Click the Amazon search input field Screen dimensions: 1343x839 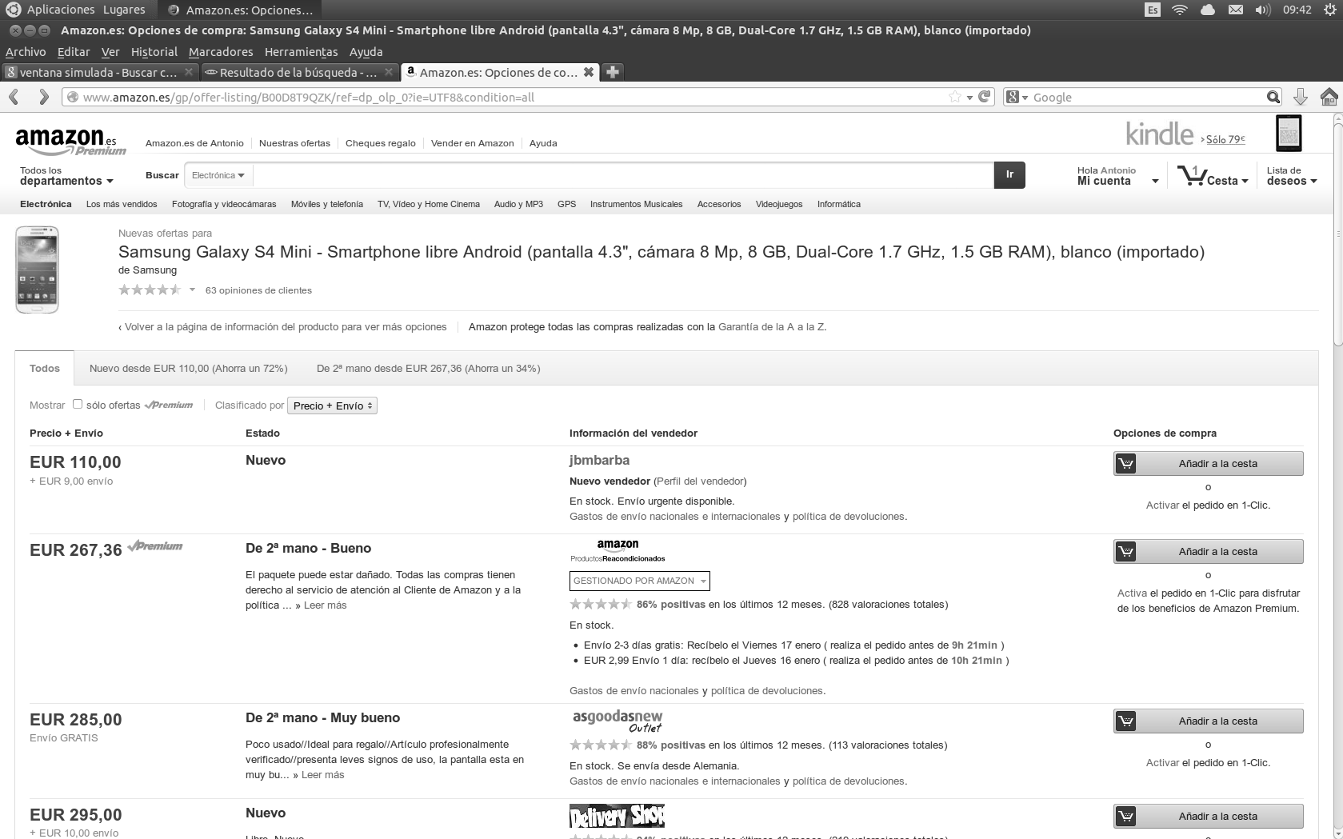point(623,175)
